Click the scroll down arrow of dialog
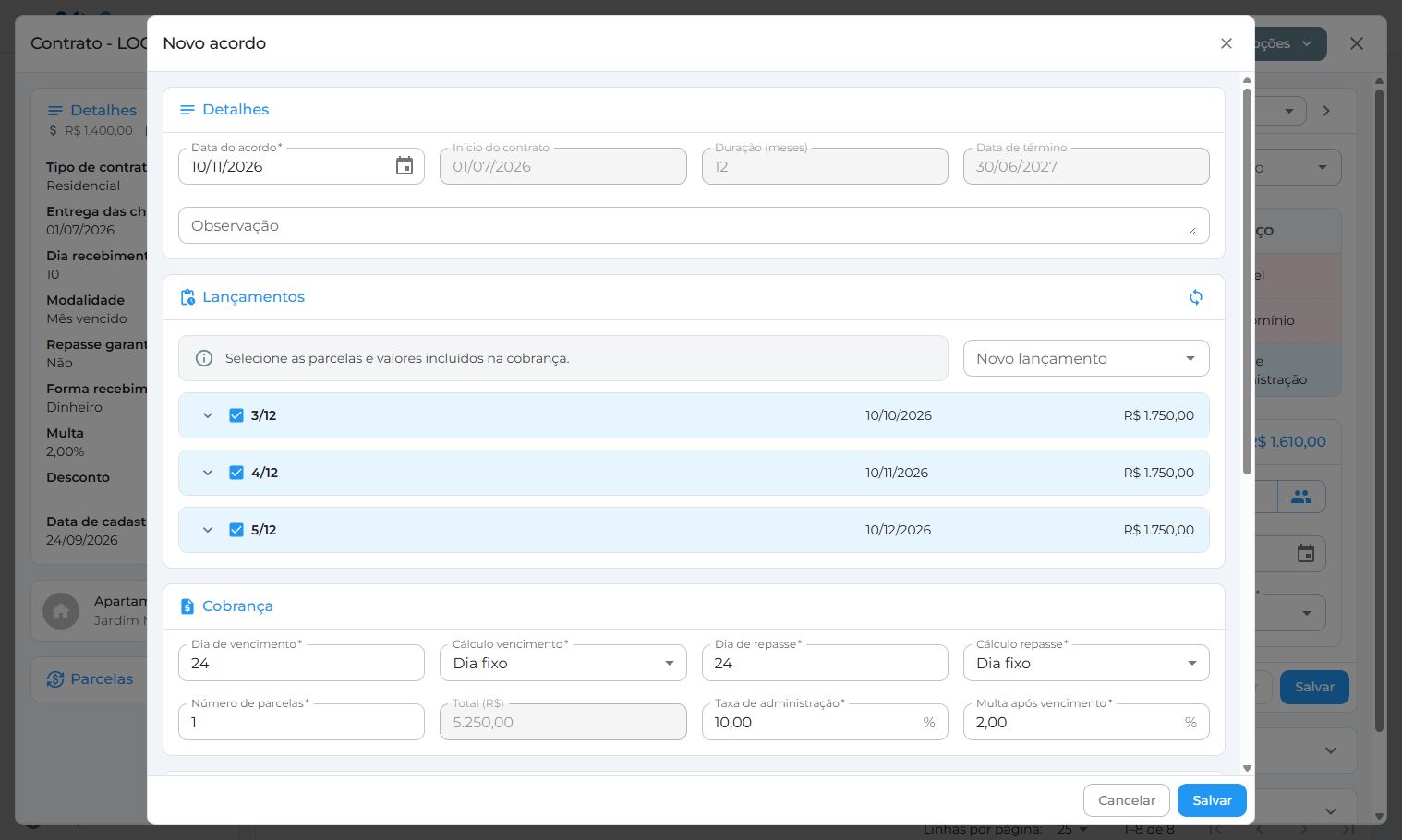1402x840 pixels. [1247, 768]
